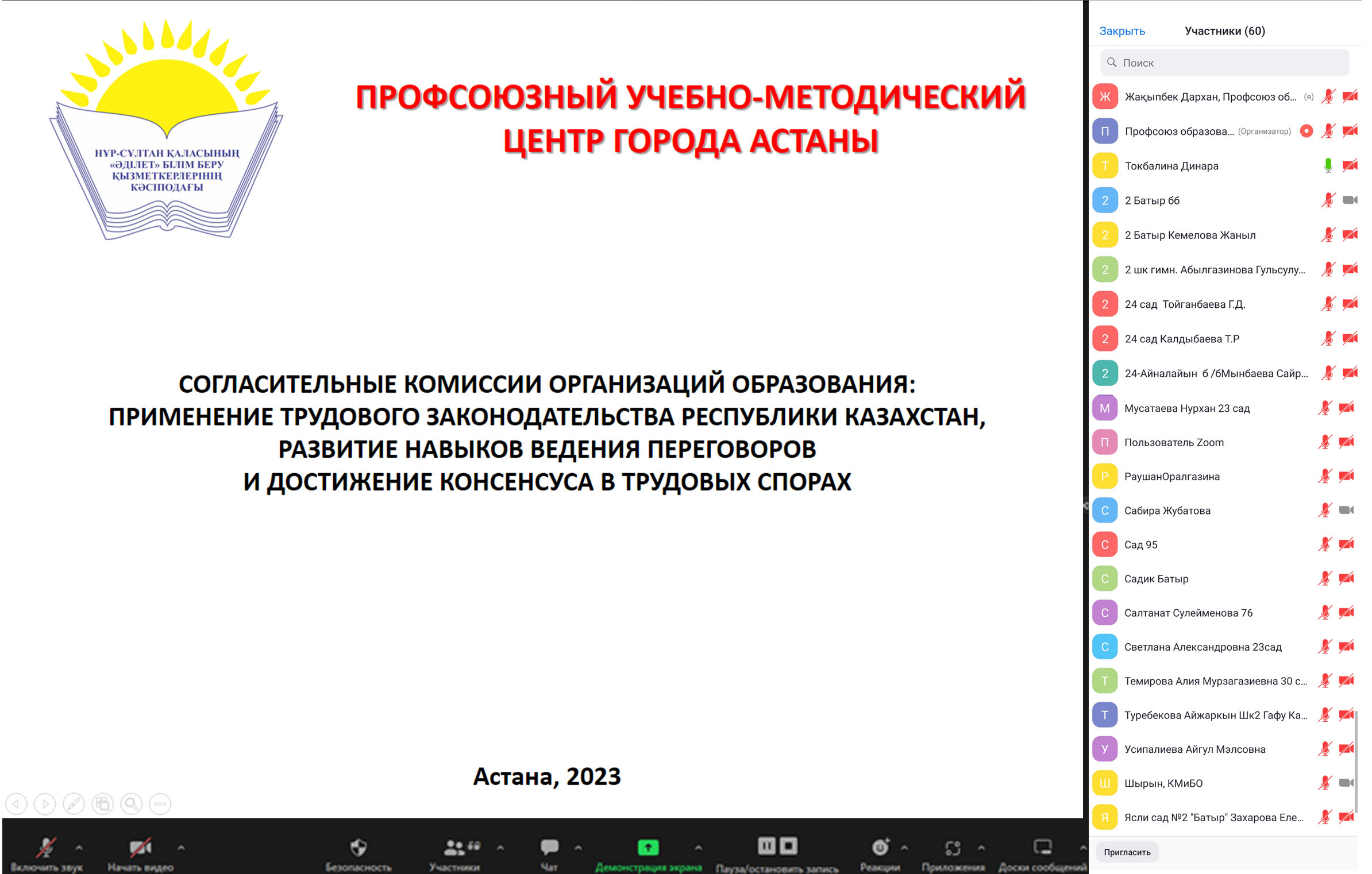Click the Поиск participant search field
The width and height of the screenshot is (1372, 874).
(1224, 62)
